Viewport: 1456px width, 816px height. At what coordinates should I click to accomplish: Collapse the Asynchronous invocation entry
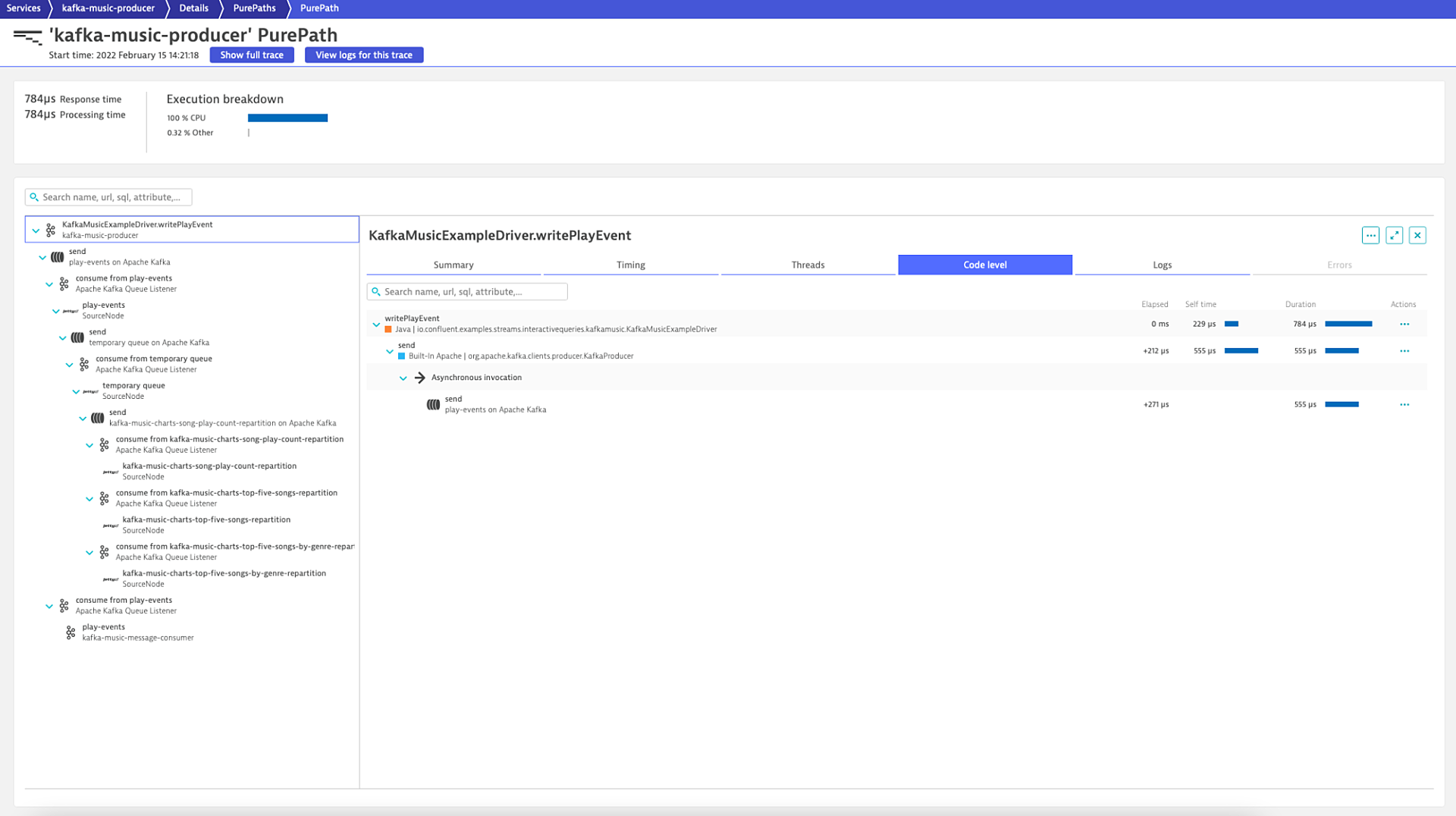(x=403, y=378)
